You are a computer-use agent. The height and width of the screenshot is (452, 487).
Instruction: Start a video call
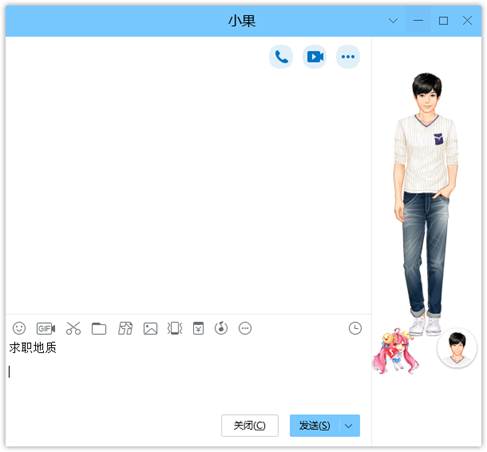coord(315,57)
